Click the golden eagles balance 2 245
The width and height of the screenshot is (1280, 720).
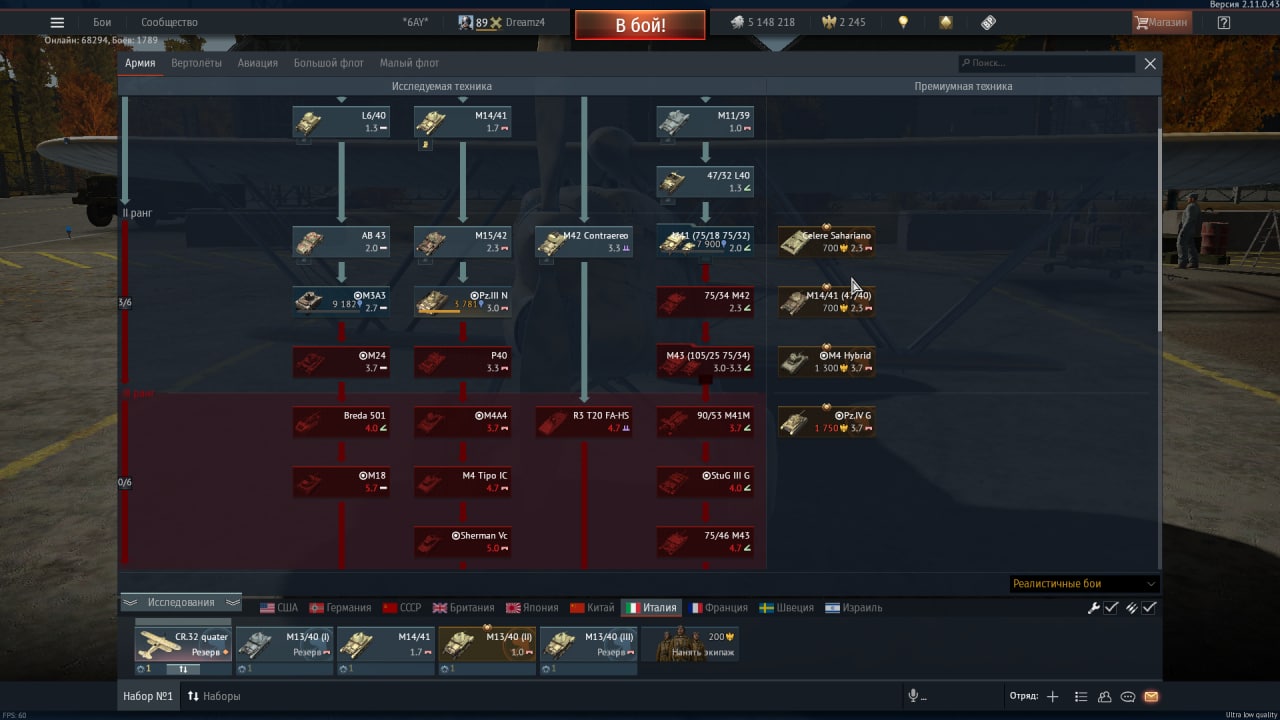843,22
